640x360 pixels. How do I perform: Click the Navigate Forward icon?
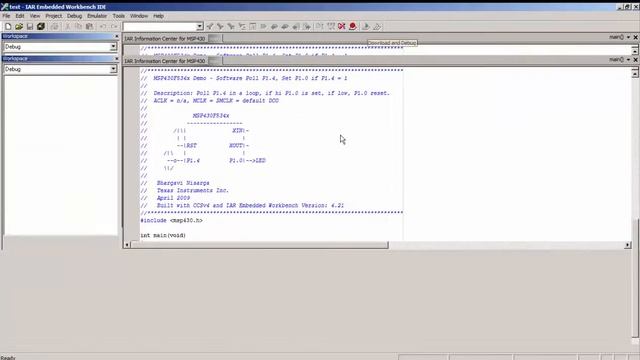[x=307, y=27]
